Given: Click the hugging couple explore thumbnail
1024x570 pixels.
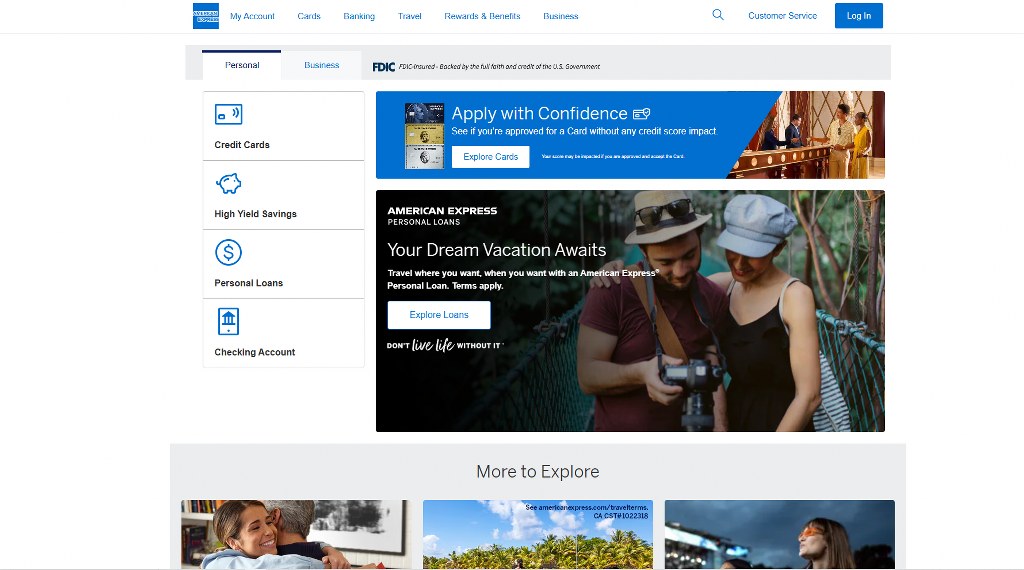Looking at the screenshot, I should [296, 535].
